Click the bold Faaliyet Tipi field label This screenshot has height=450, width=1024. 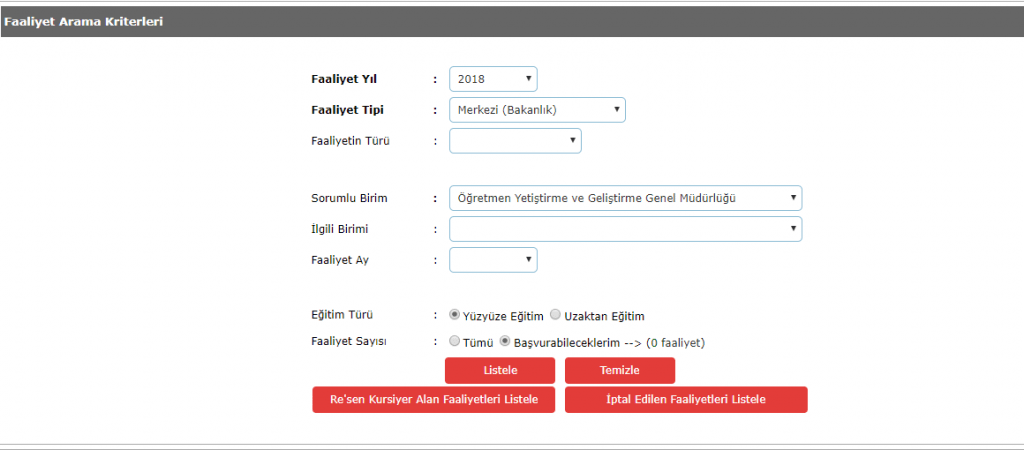pos(348,110)
